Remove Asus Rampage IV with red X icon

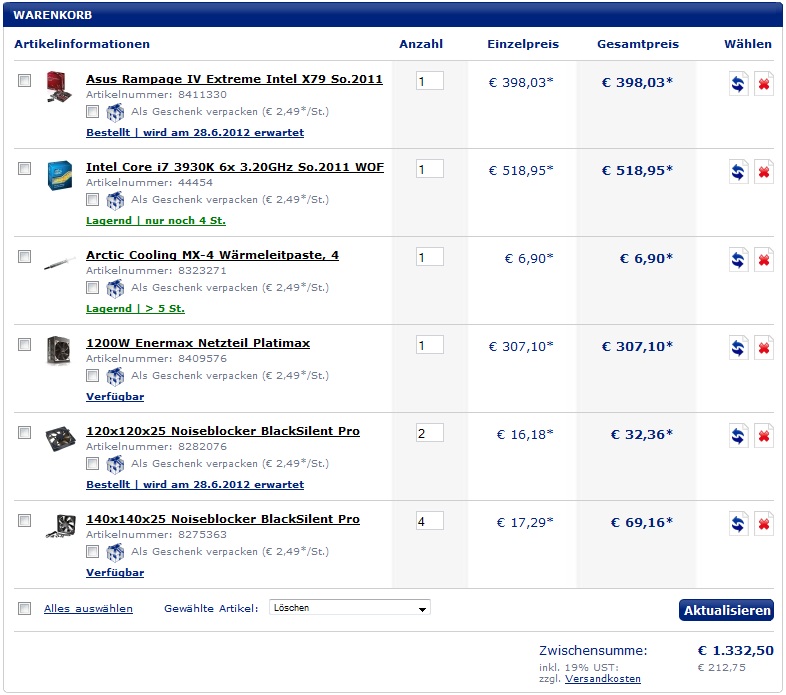point(764,84)
